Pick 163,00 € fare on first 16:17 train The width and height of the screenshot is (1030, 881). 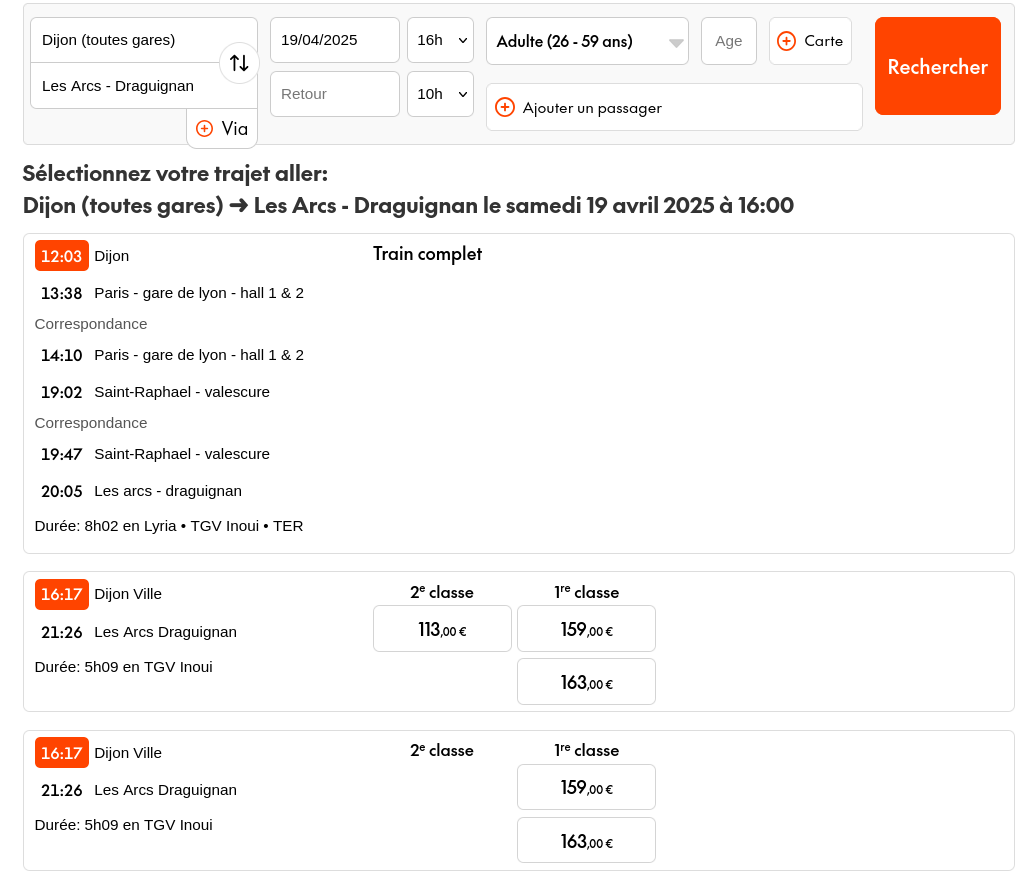pos(586,682)
